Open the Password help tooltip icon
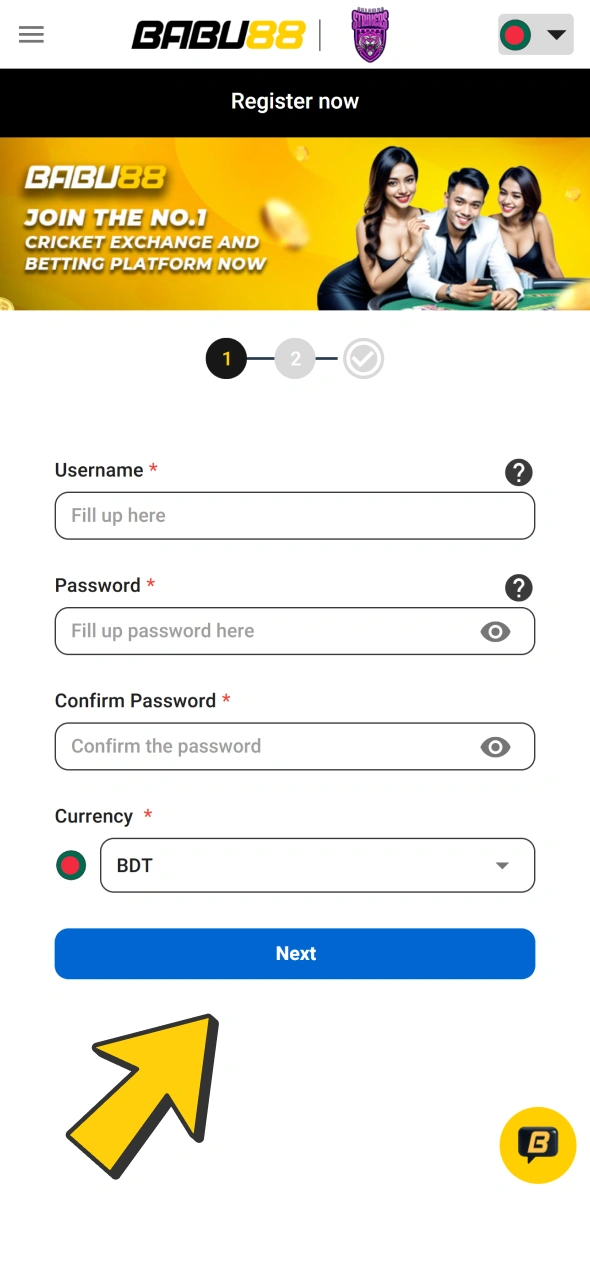This screenshot has width=590, height=1280. click(519, 588)
